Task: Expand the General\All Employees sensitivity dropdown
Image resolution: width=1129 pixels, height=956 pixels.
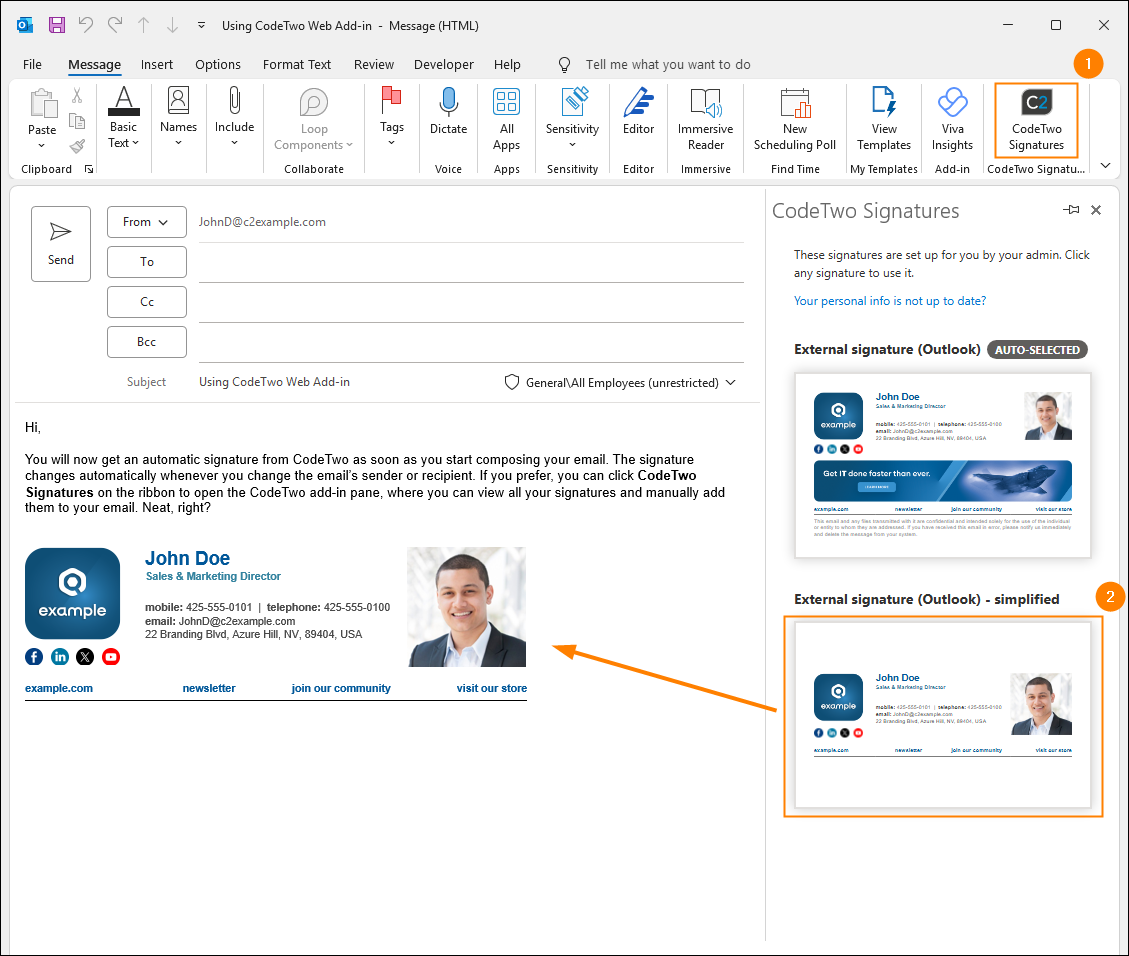Action: coord(731,382)
